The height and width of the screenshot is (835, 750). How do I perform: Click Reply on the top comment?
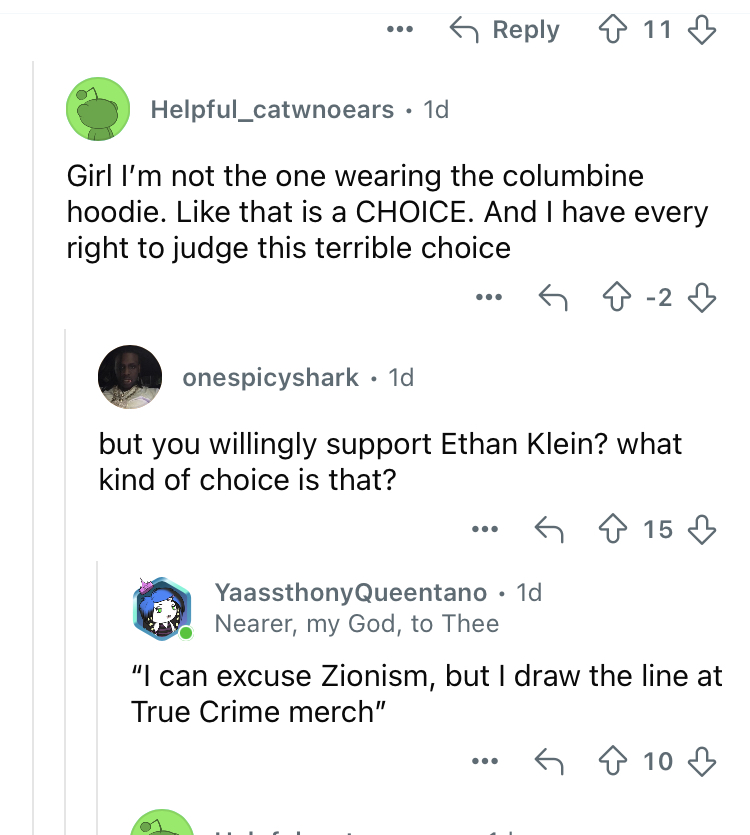pyautogui.click(x=505, y=29)
